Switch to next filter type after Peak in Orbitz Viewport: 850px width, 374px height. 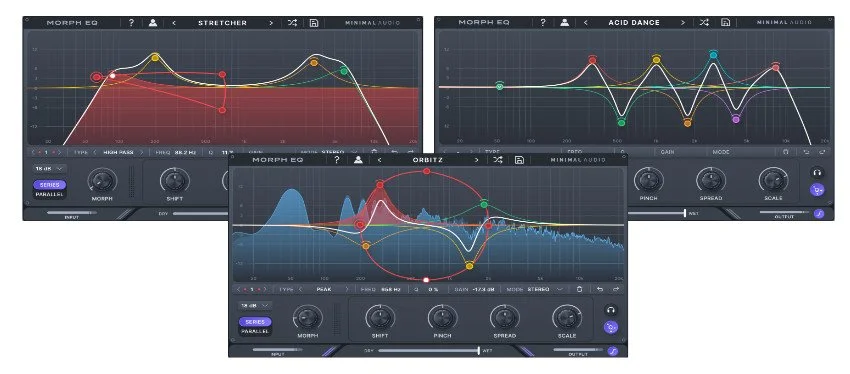(x=347, y=289)
